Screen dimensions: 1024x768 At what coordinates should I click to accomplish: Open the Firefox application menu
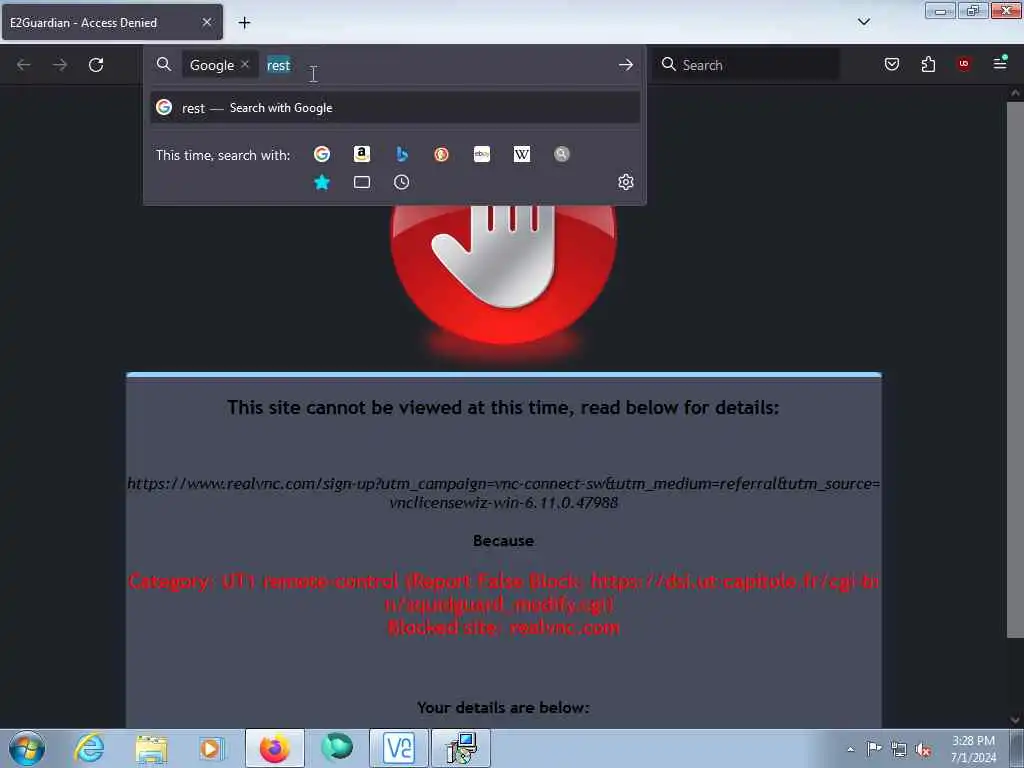[x=1000, y=63]
